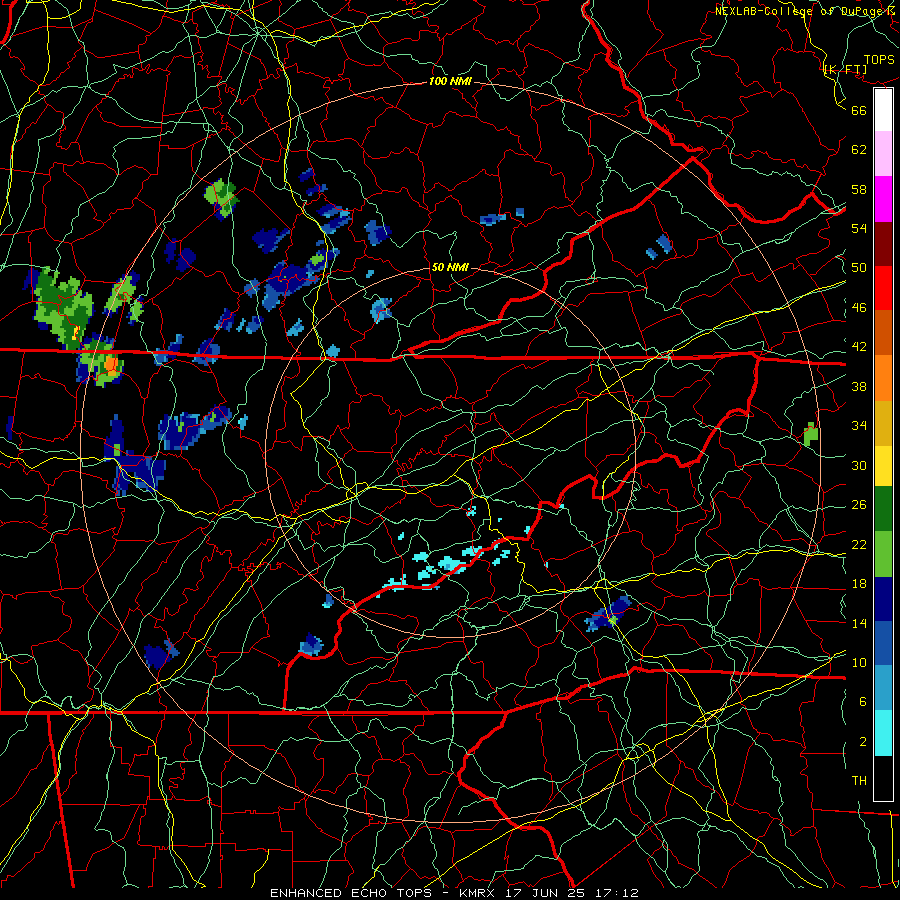Click the '100 NMI' range ring label
Image resolution: width=900 pixels, height=900 pixels.
coord(450,82)
